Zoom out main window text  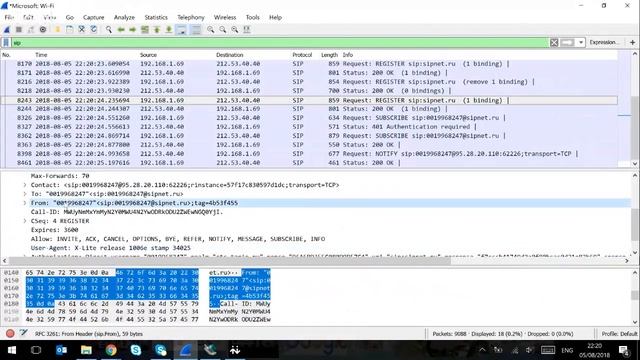(222, 29)
